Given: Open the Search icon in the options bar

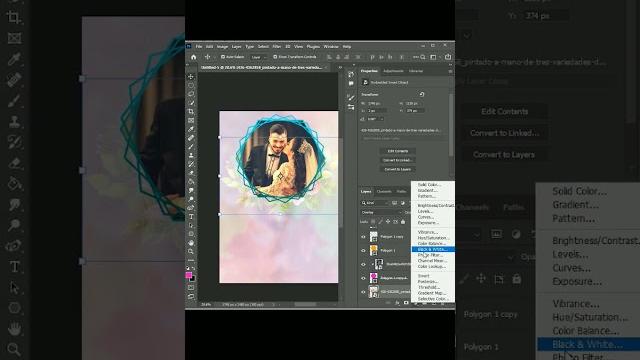Looking at the screenshot, I should pyautogui.click(x=423, y=57).
